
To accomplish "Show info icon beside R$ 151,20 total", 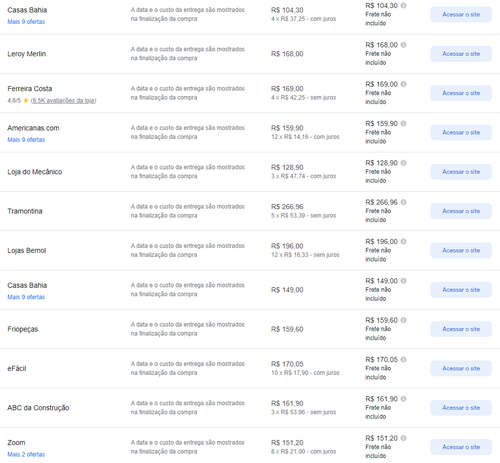I will 403,438.
